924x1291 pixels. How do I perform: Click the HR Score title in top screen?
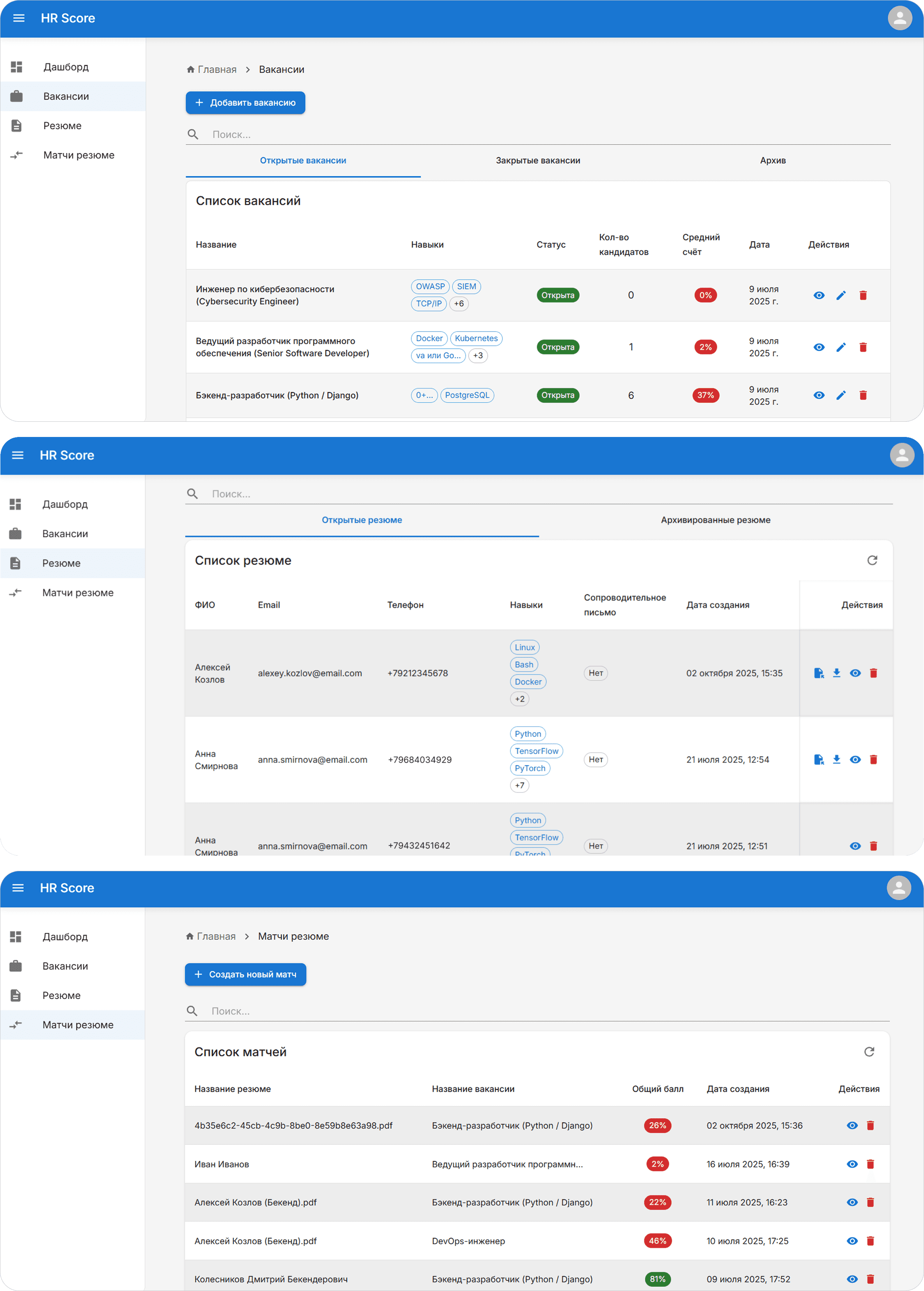68,18
